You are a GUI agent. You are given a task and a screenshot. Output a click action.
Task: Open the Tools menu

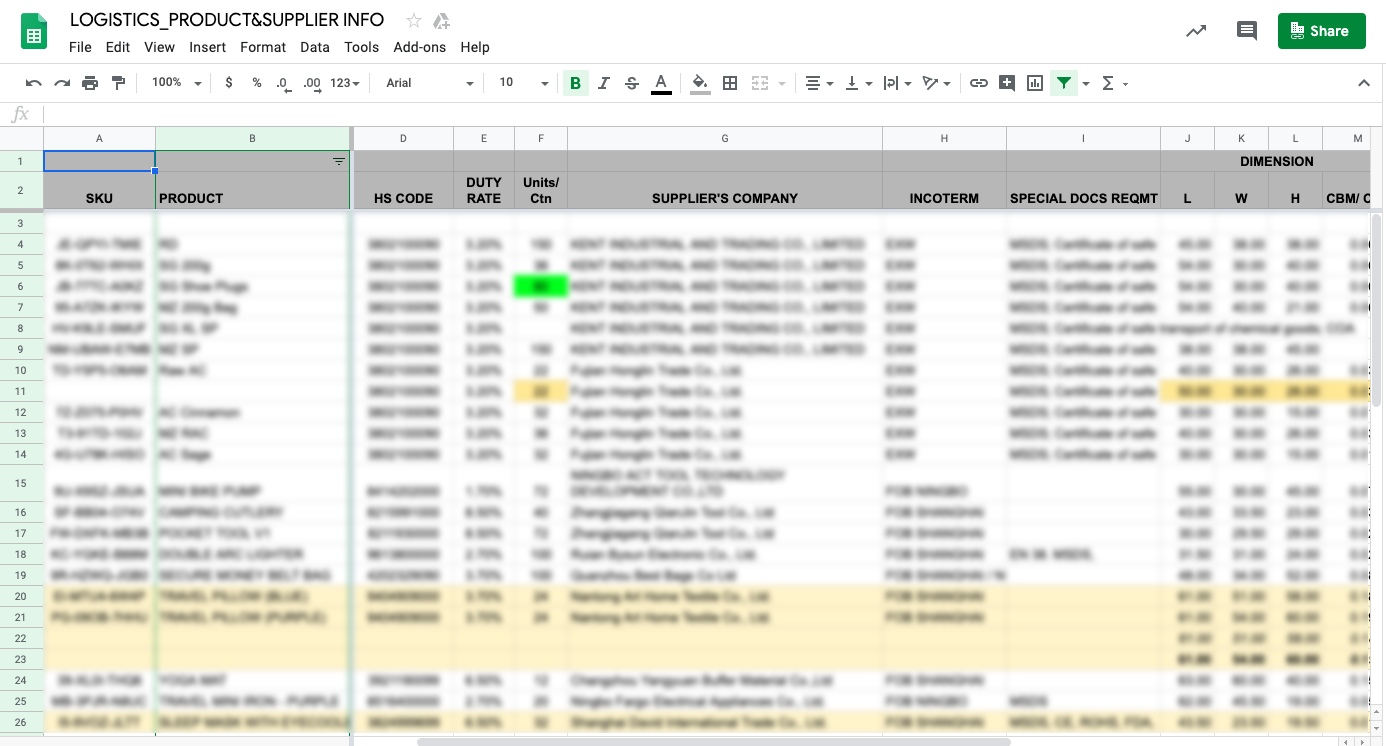pyautogui.click(x=361, y=47)
